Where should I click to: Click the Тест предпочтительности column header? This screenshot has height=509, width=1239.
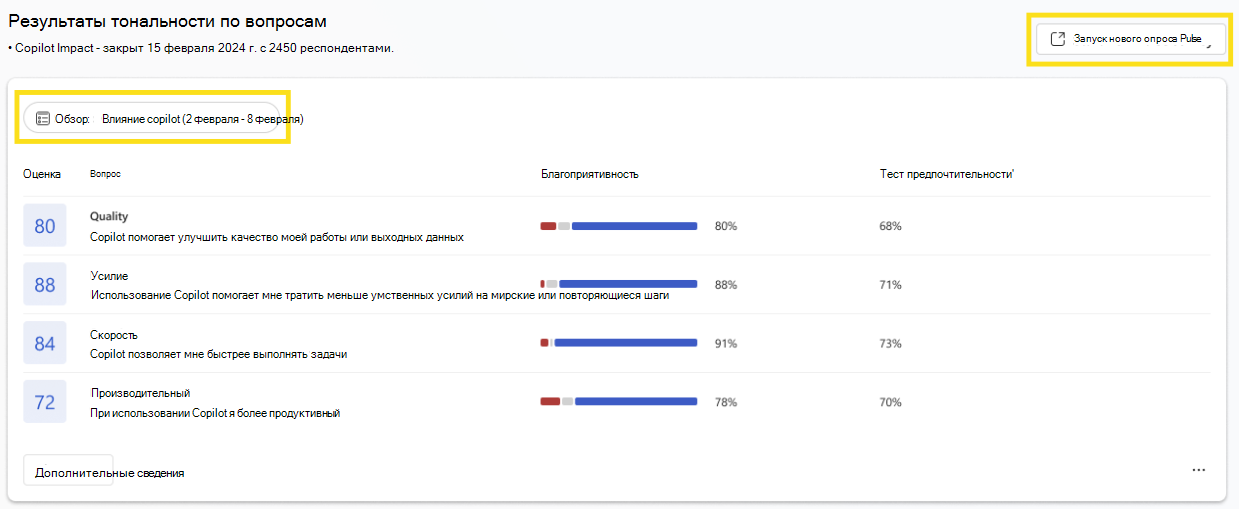pyautogui.click(x=946, y=174)
